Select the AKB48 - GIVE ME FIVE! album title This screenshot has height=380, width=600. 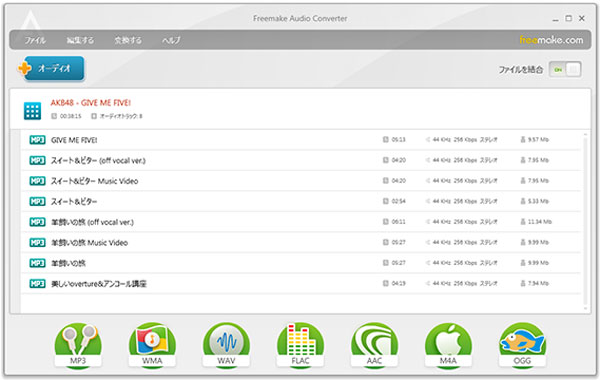91,103
